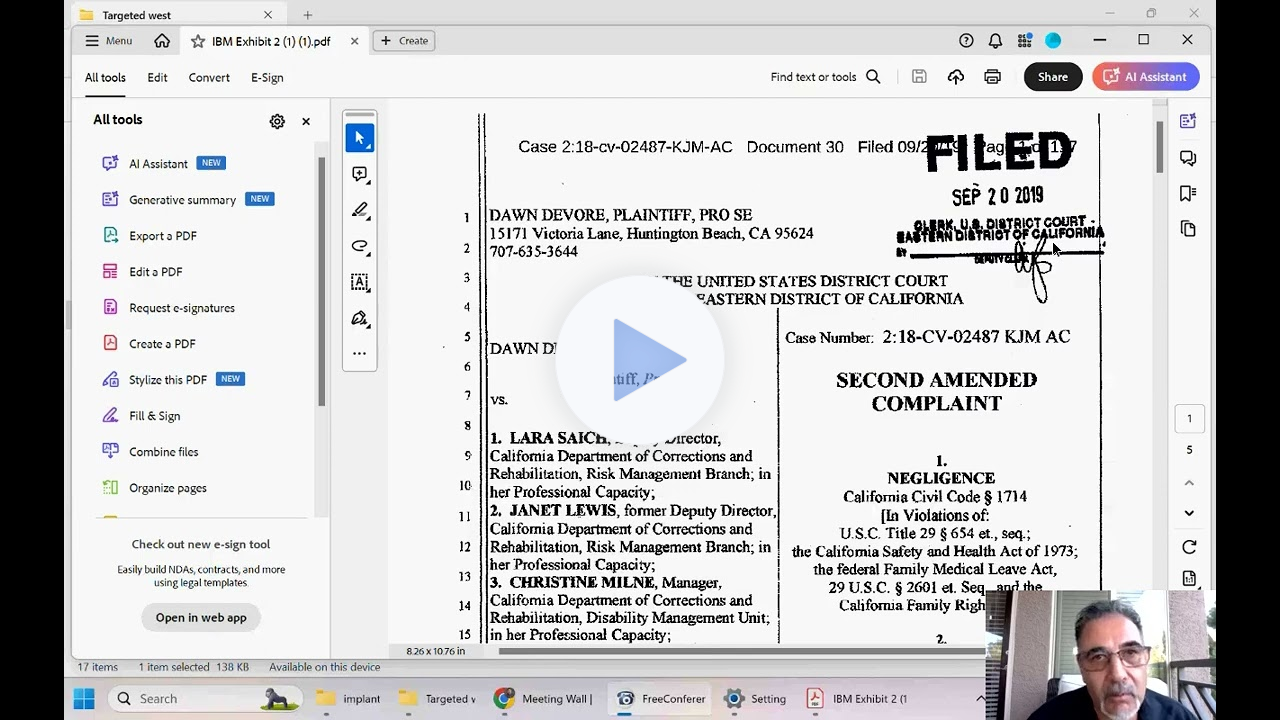The image size is (1280, 720).
Task: Go to next page with down chevron
Action: [x=1189, y=513]
